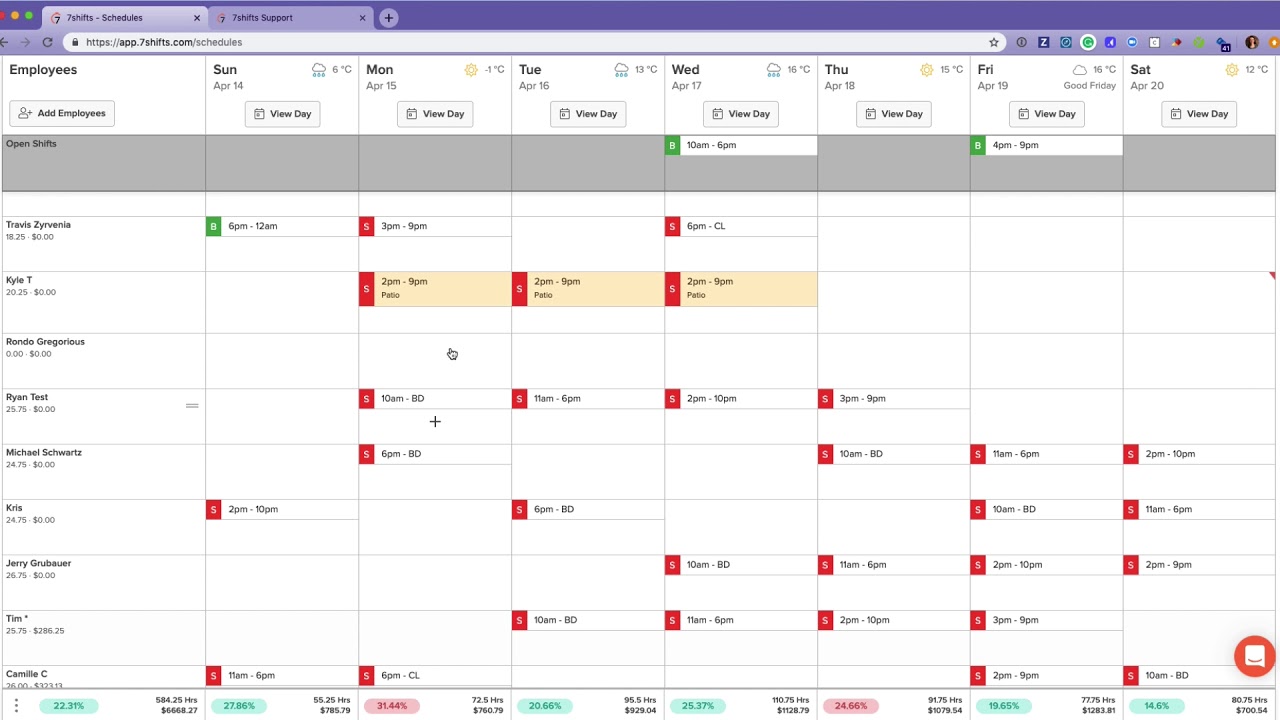The width and height of the screenshot is (1280, 720).
Task: Click Saturday's sunny weather icon
Action: (1232, 69)
